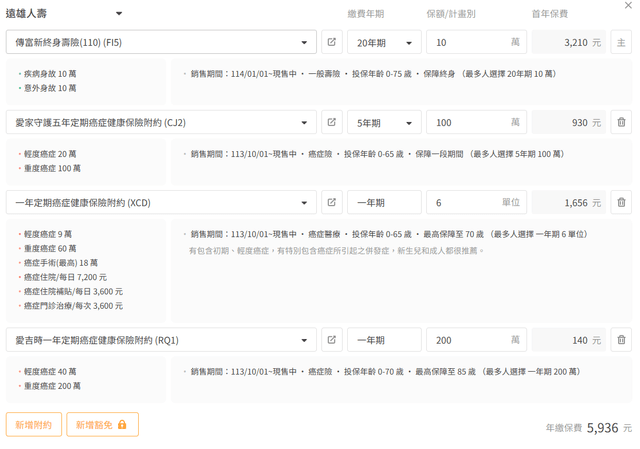Edit the FI5 coverage amount field (10 萬)

466,43
